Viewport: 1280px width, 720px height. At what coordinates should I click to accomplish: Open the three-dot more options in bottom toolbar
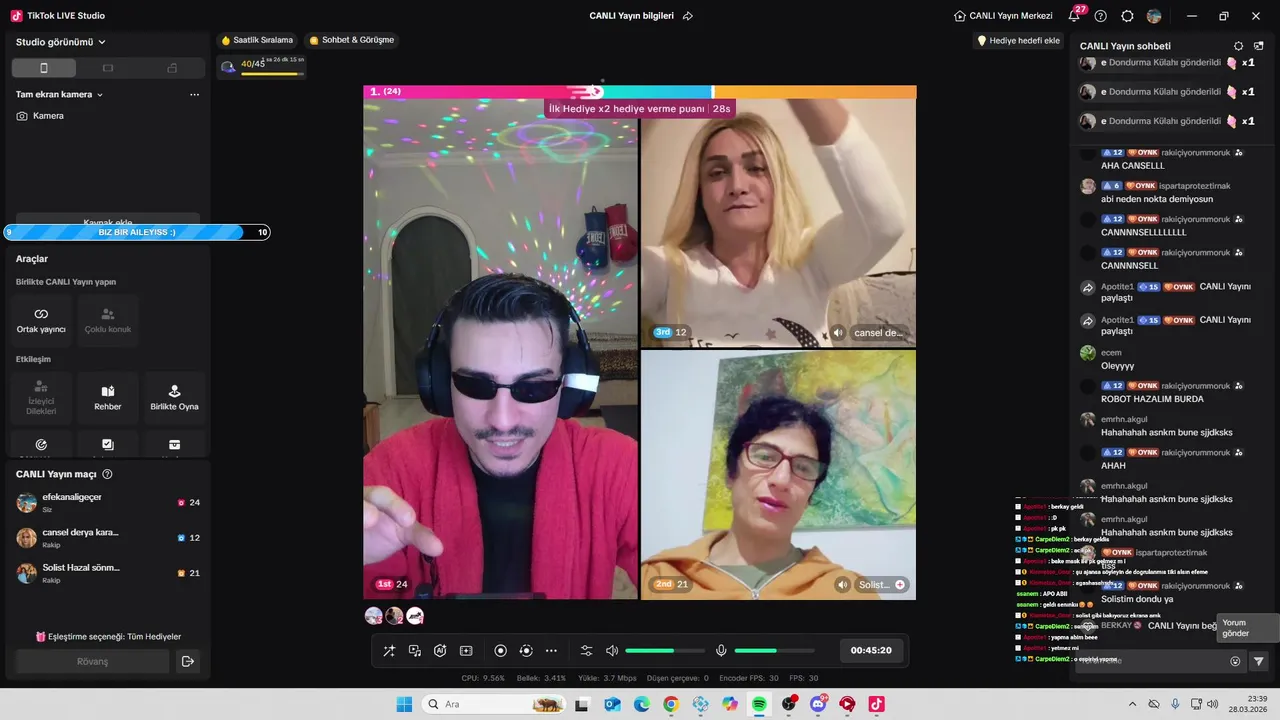[x=551, y=651]
